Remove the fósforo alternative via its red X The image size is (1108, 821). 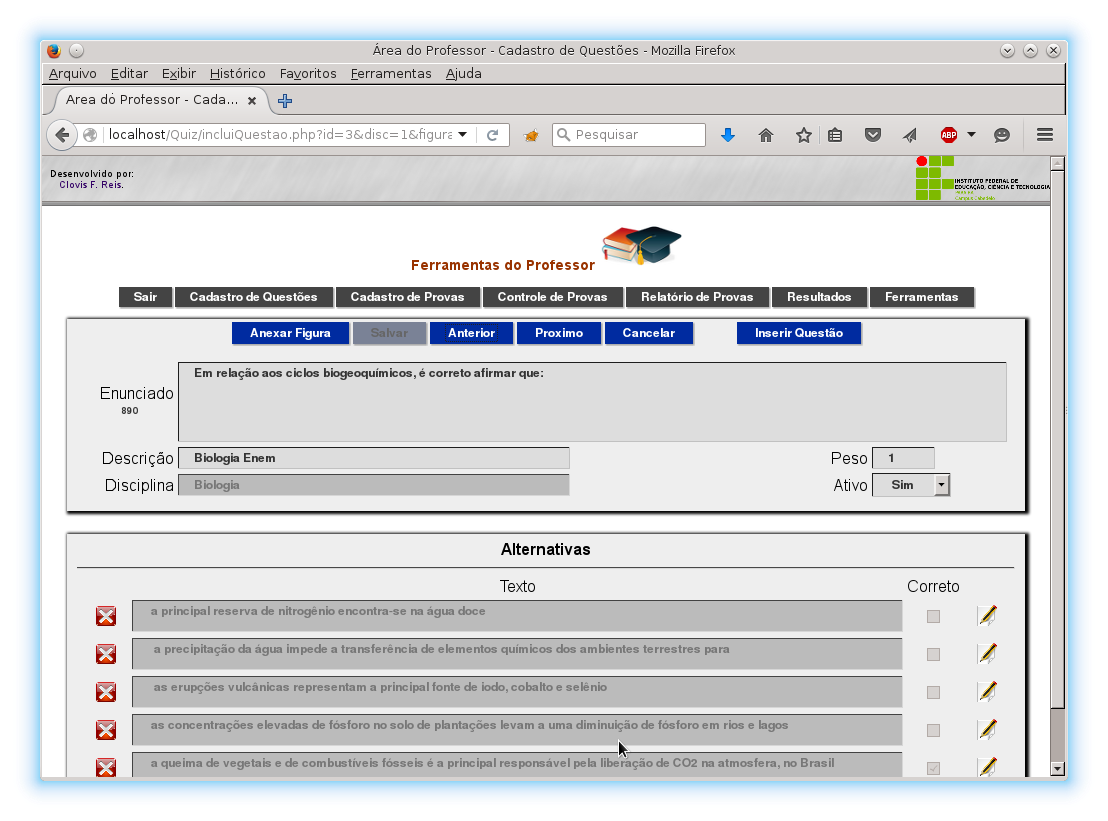105,729
